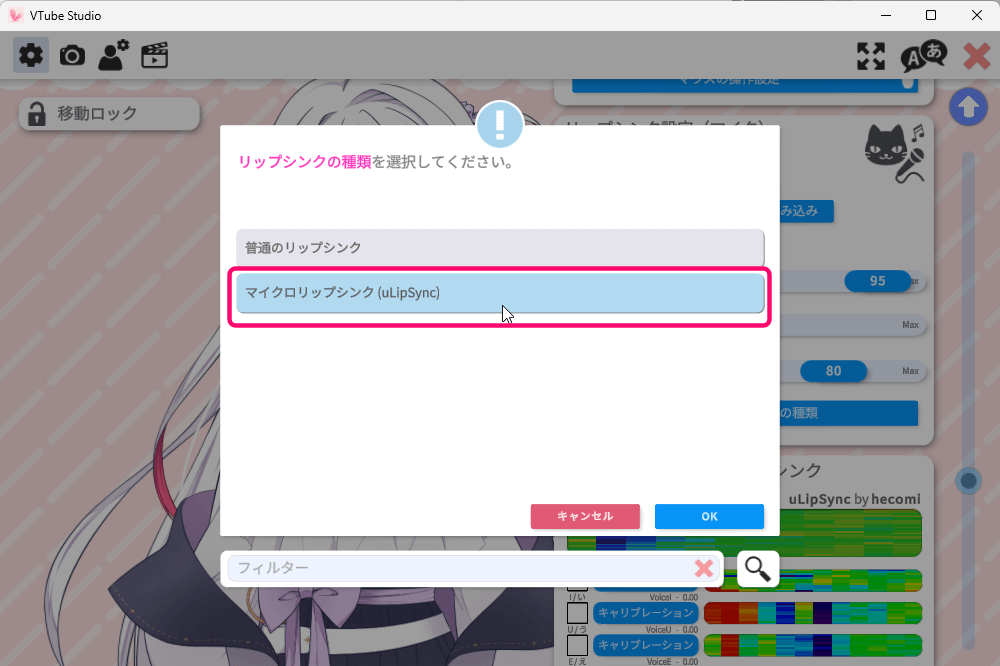Click into the フィルター text field
The width and height of the screenshot is (1000, 666).
click(460, 568)
